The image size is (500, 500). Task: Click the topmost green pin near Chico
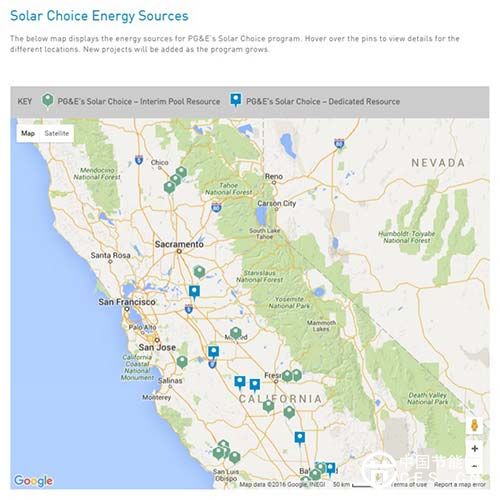181,172
